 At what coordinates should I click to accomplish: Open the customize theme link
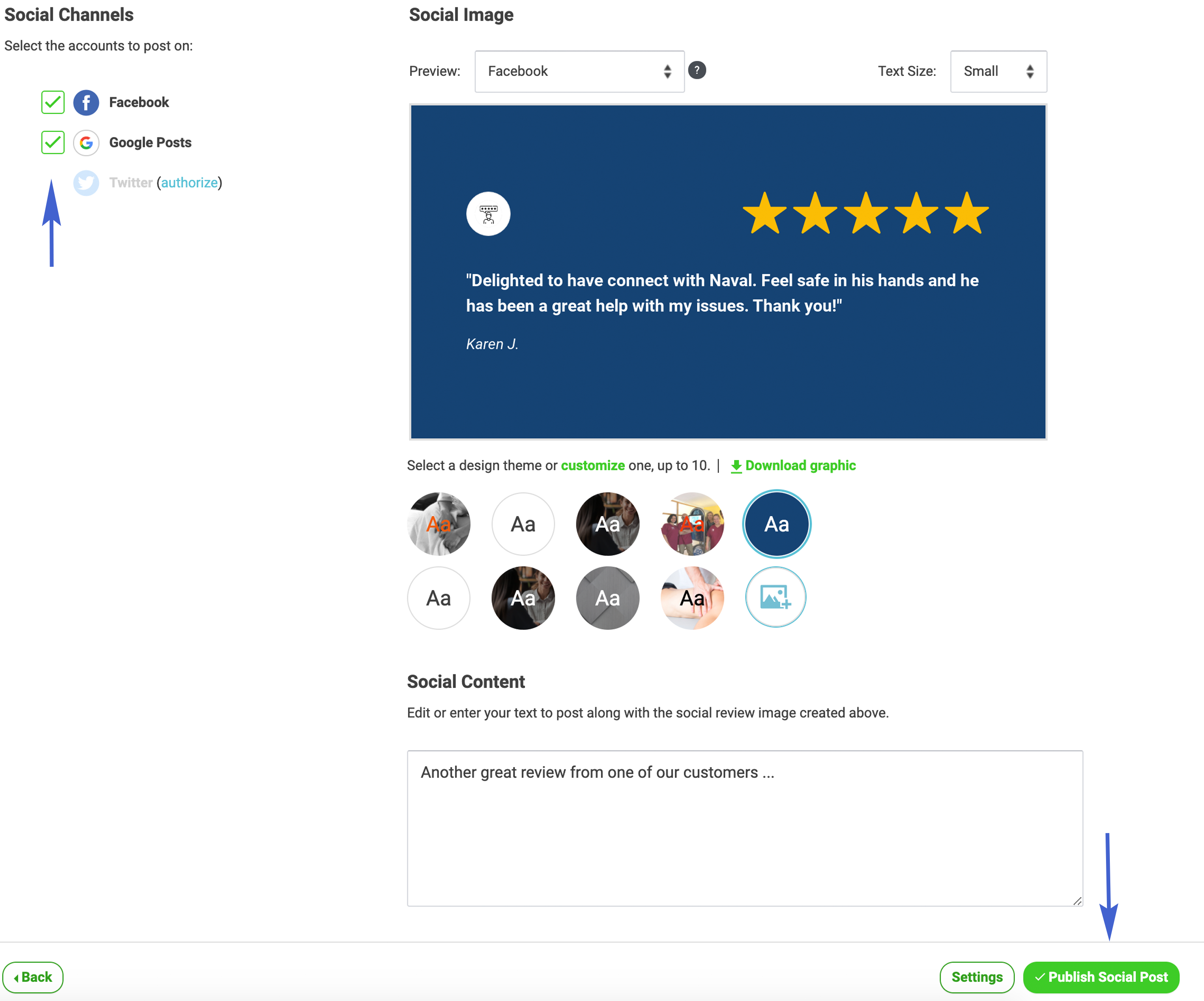click(x=592, y=466)
